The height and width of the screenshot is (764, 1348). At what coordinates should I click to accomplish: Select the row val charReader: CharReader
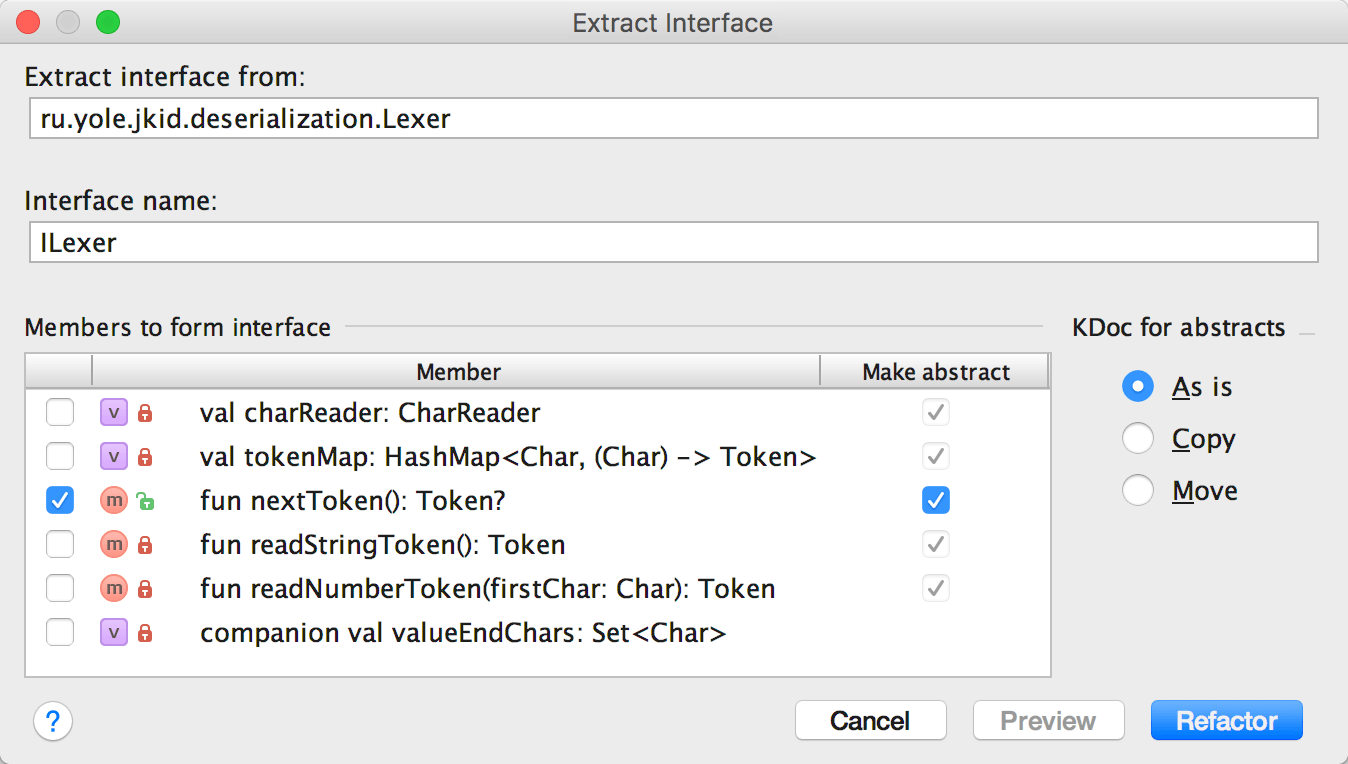coord(538,412)
